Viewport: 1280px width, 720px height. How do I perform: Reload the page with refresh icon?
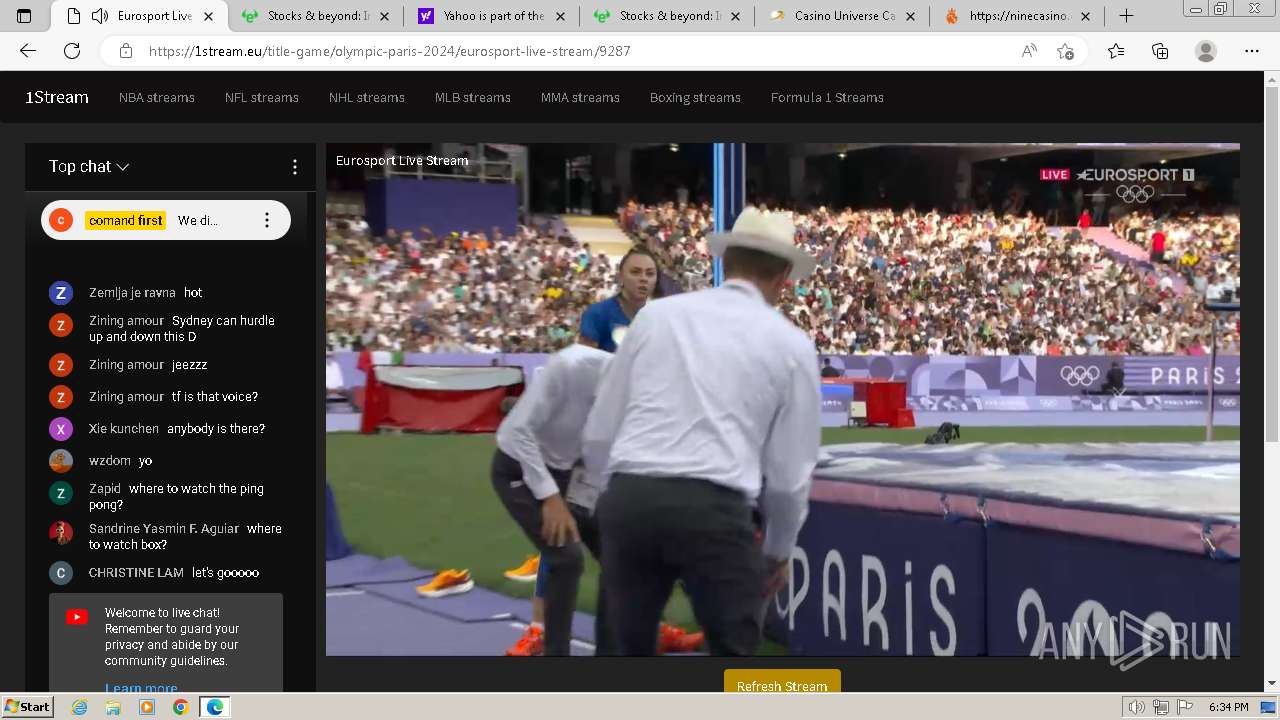pyautogui.click(x=72, y=51)
